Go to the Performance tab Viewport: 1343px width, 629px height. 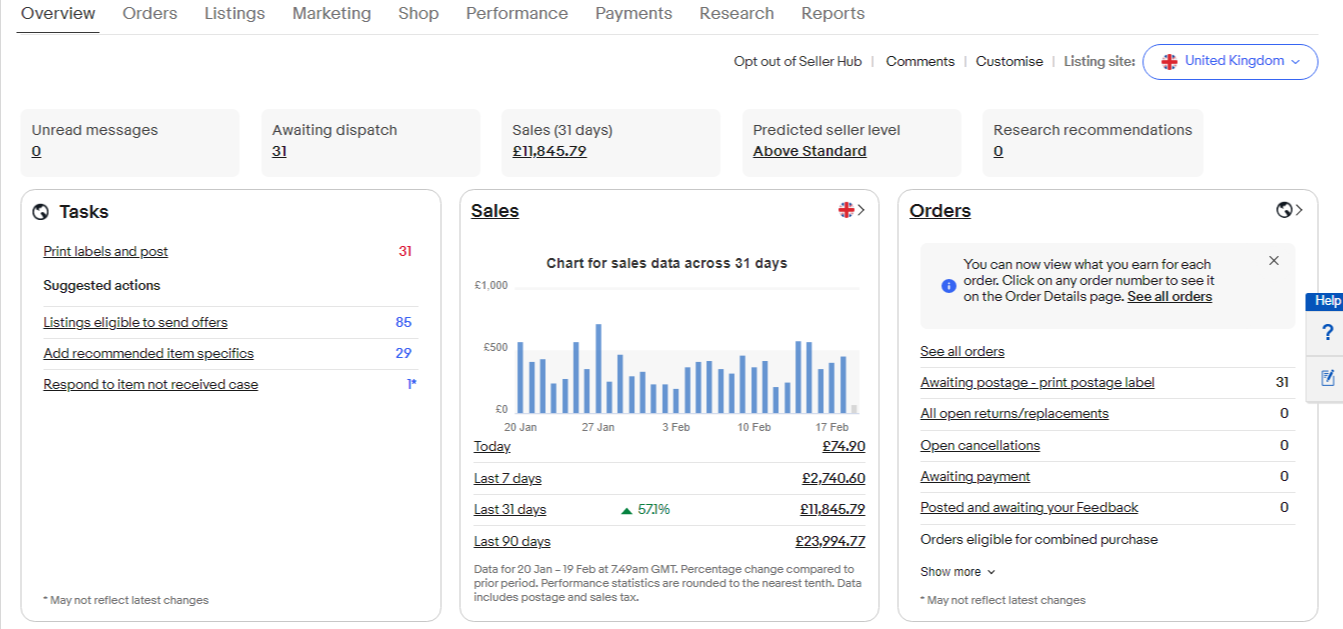pyautogui.click(x=517, y=14)
